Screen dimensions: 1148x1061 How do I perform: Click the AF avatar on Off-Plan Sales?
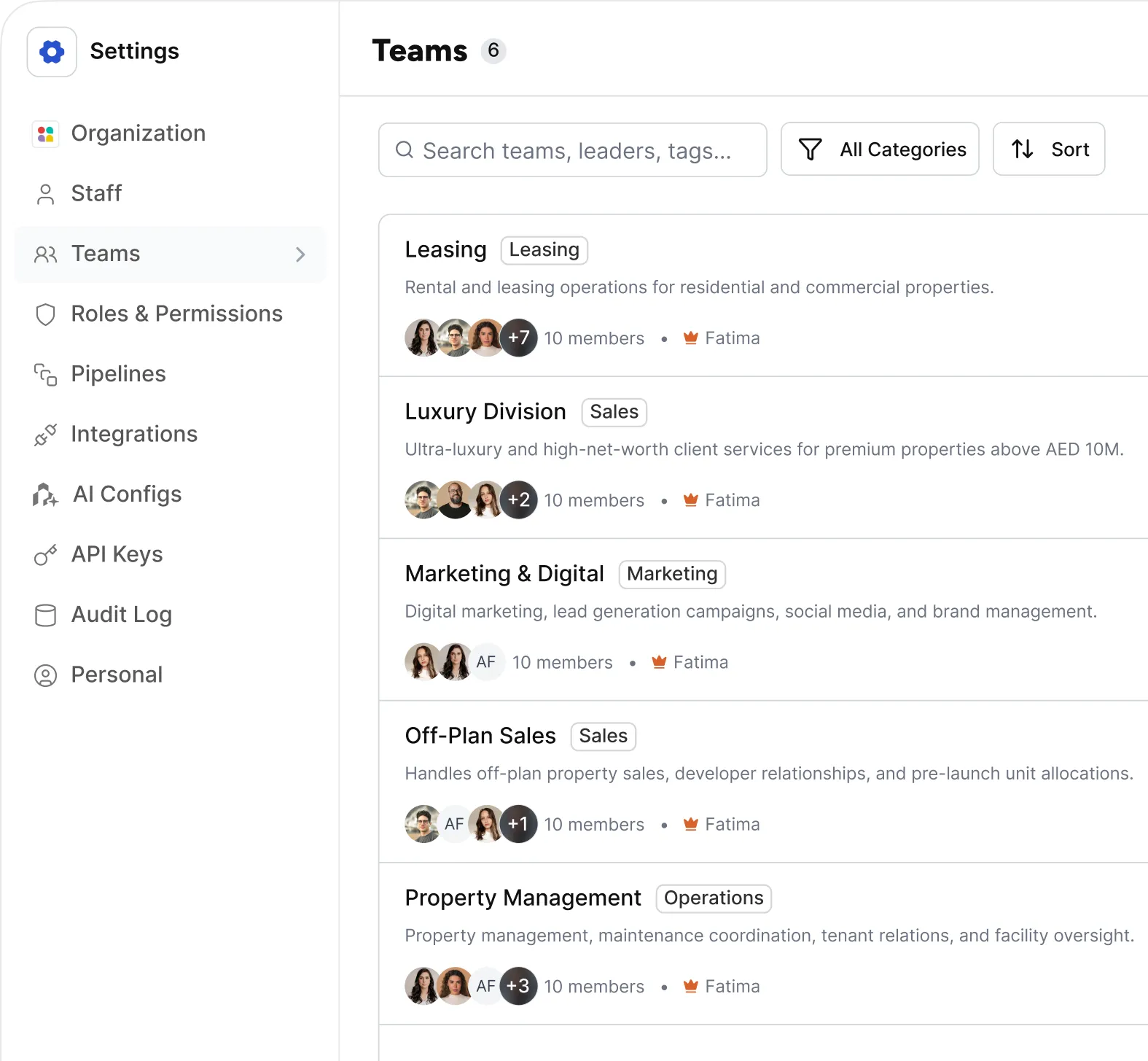coord(455,824)
